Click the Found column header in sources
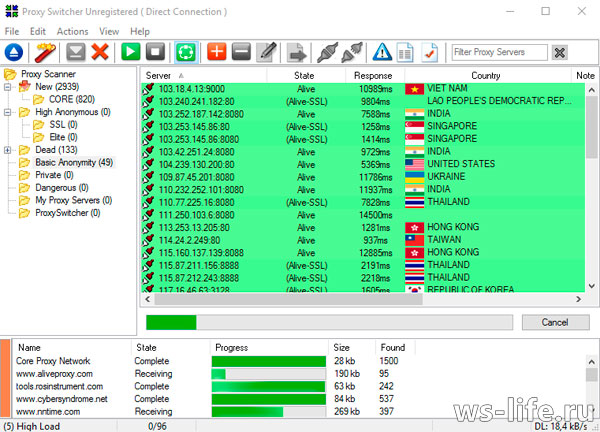The width and height of the screenshot is (600, 432). (x=394, y=347)
